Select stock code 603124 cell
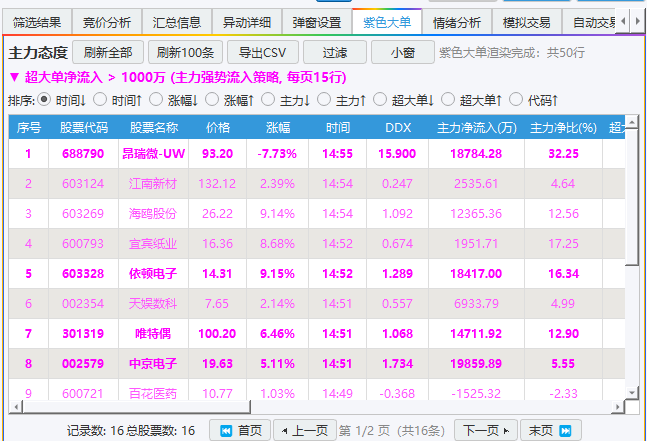Viewport: 647px width, 441px height. [83, 184]
